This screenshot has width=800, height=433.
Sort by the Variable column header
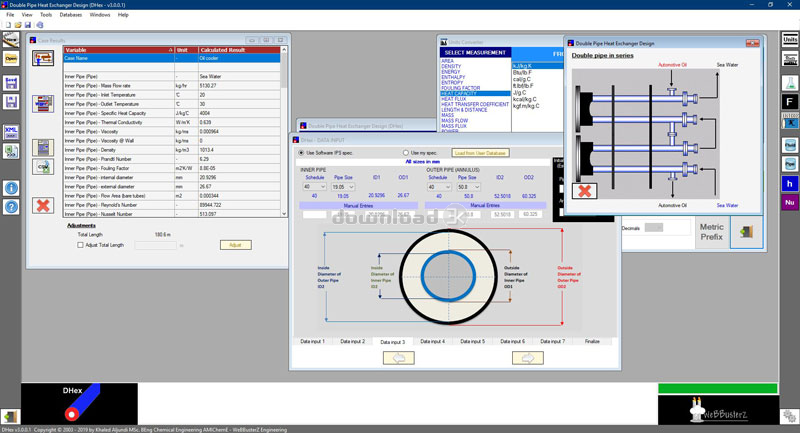[x=118, y=50]
